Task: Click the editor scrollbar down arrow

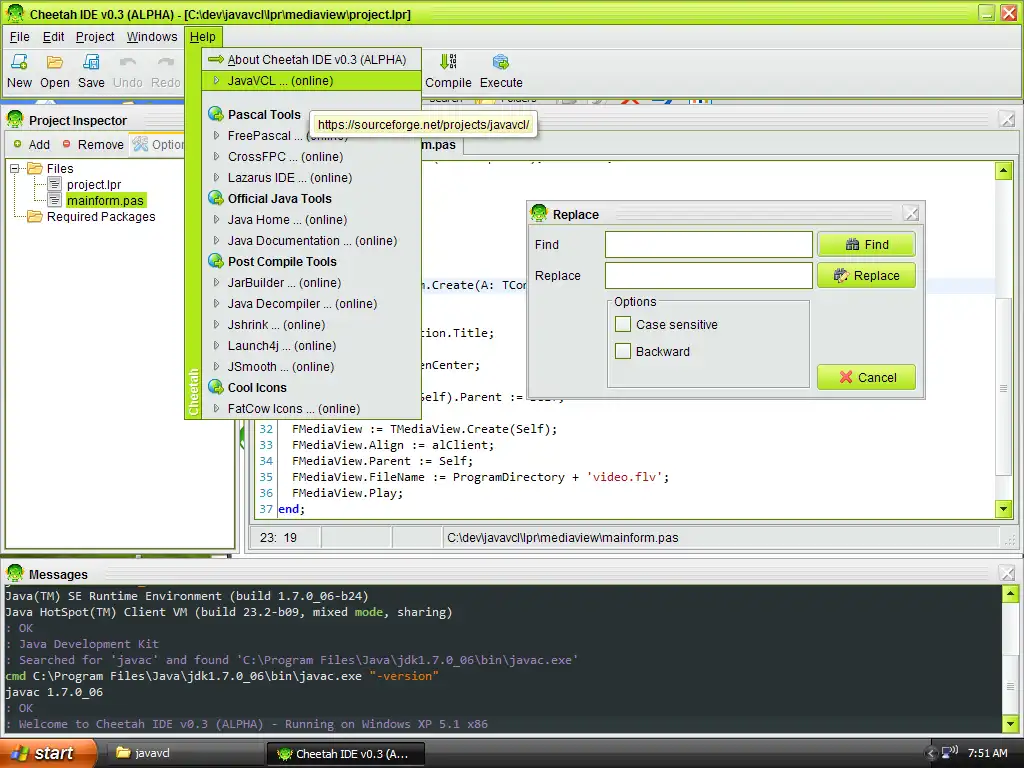Action: [x=1003, y=509]
